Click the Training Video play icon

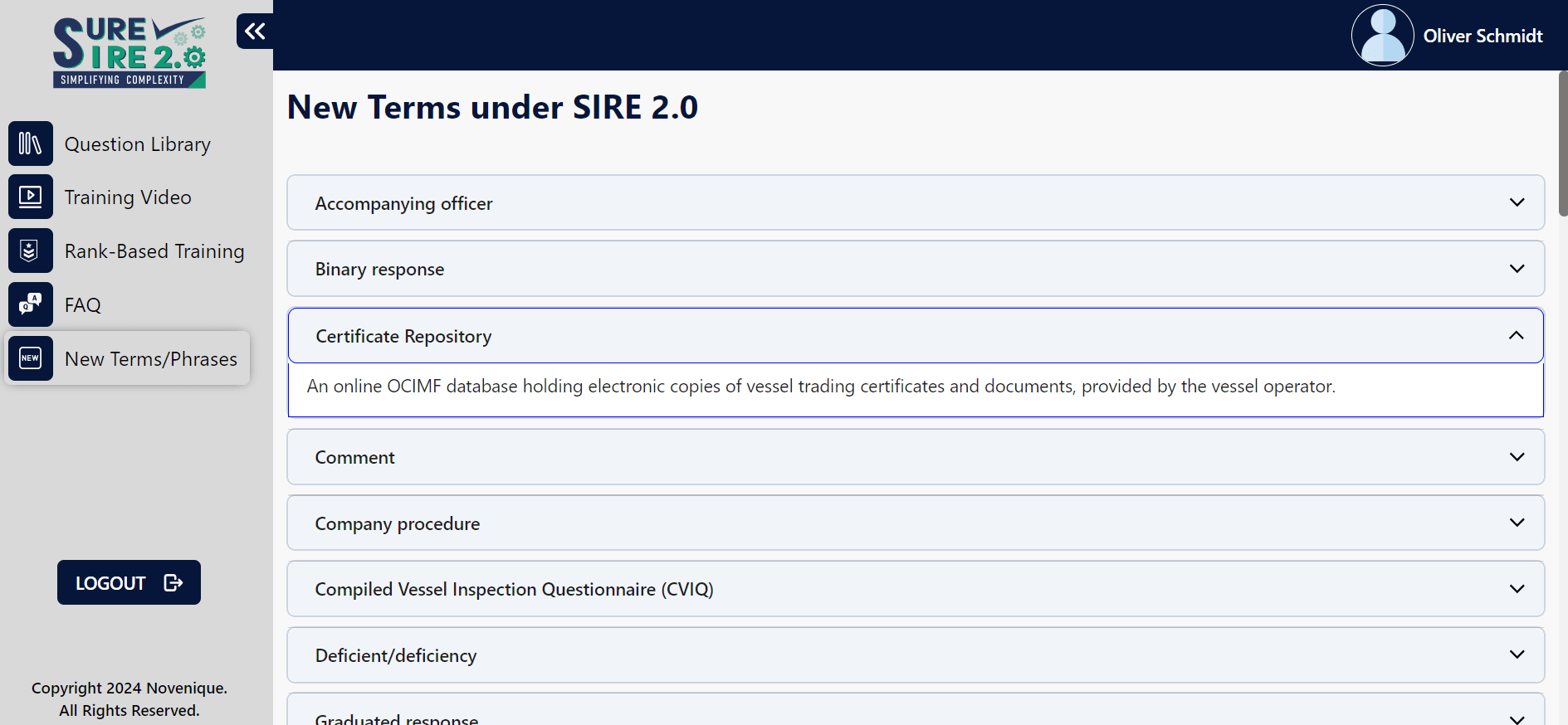click(31, 197)
